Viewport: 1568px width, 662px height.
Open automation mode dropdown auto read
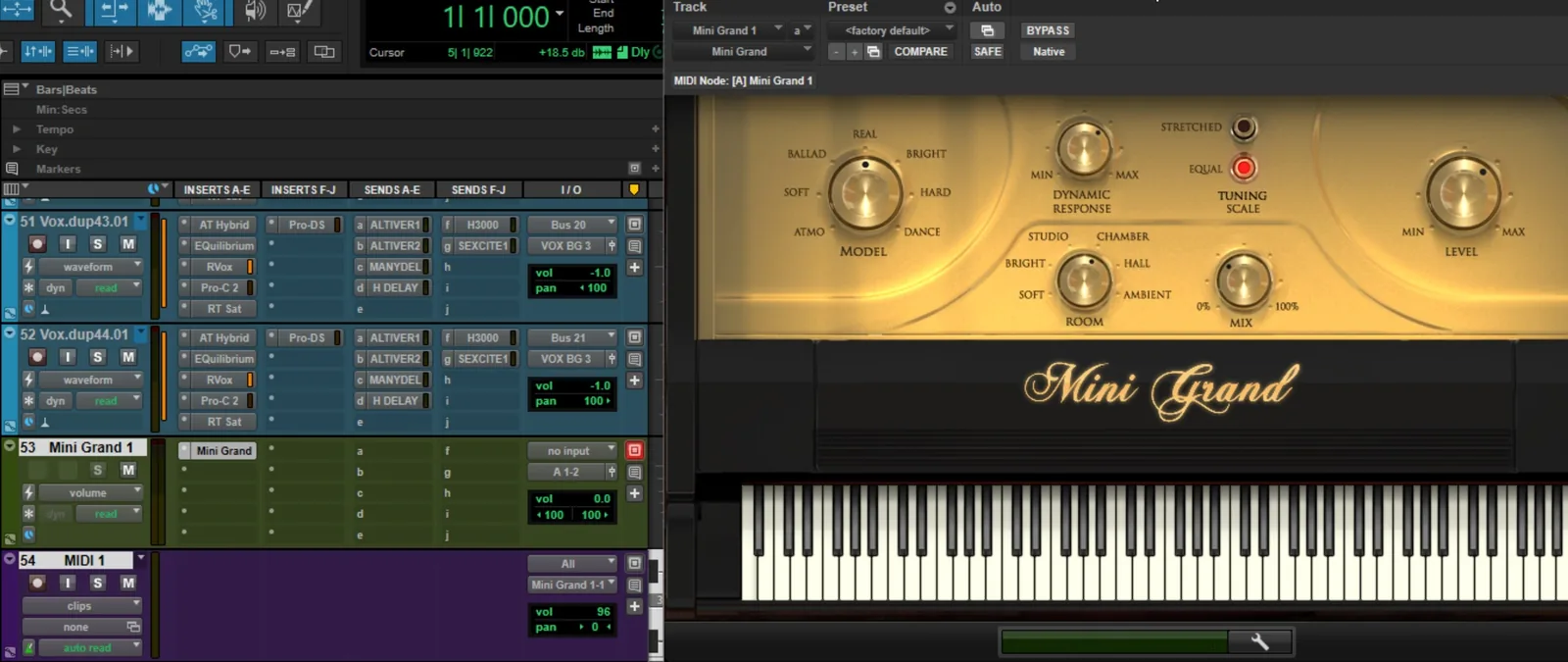[x=92, y=647]
